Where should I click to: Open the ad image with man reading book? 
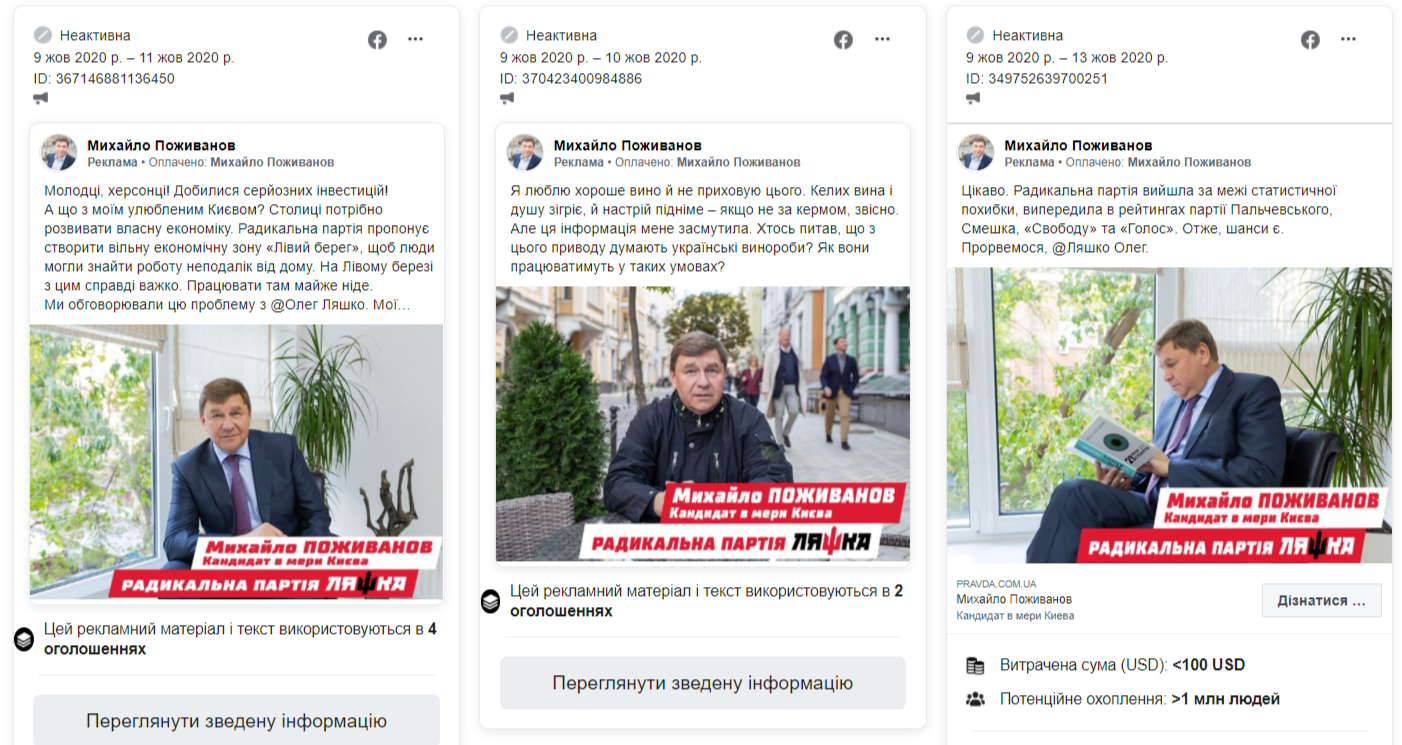click(1169, 415)
